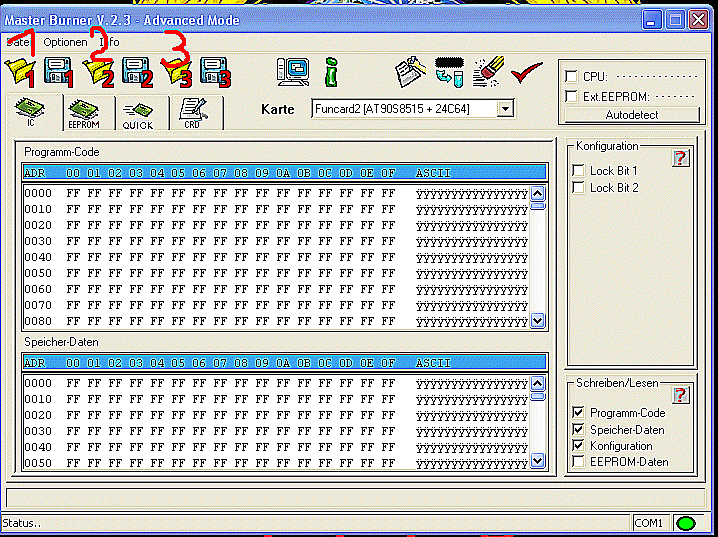Click the red checkmark verify icon

pyautogui.click(x=526, y=70)
